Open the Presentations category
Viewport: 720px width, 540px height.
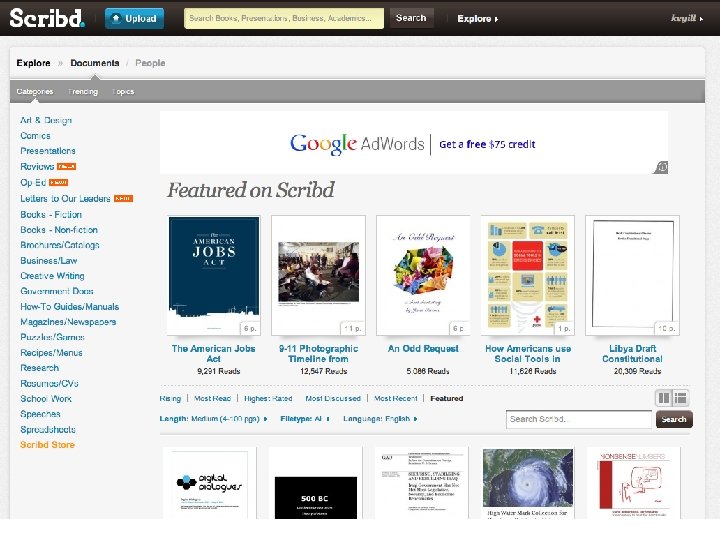[x=48, y=151]
